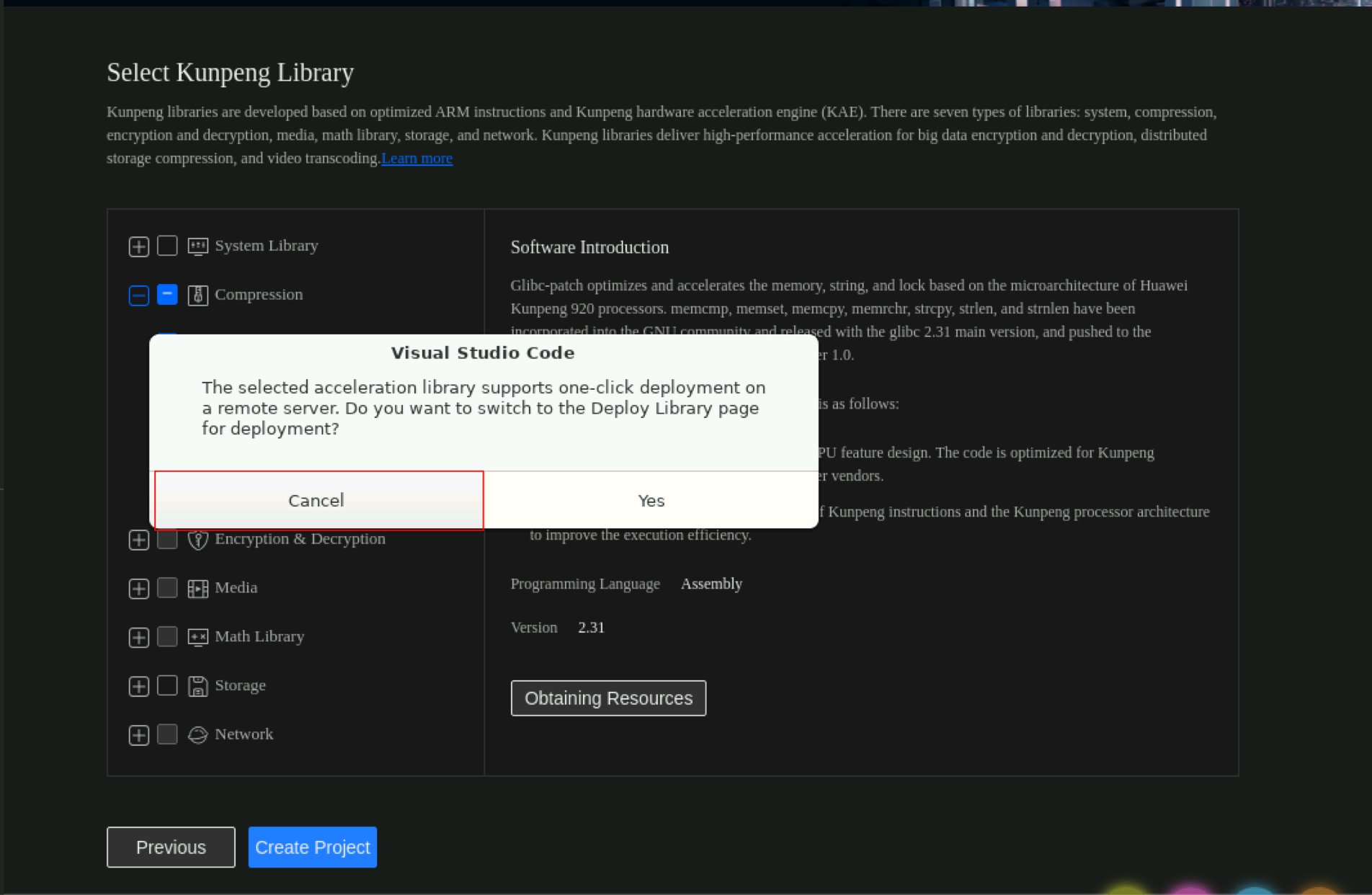Click the Compression zip icon
Screen dimensions: 1372x895
point(197,295)
